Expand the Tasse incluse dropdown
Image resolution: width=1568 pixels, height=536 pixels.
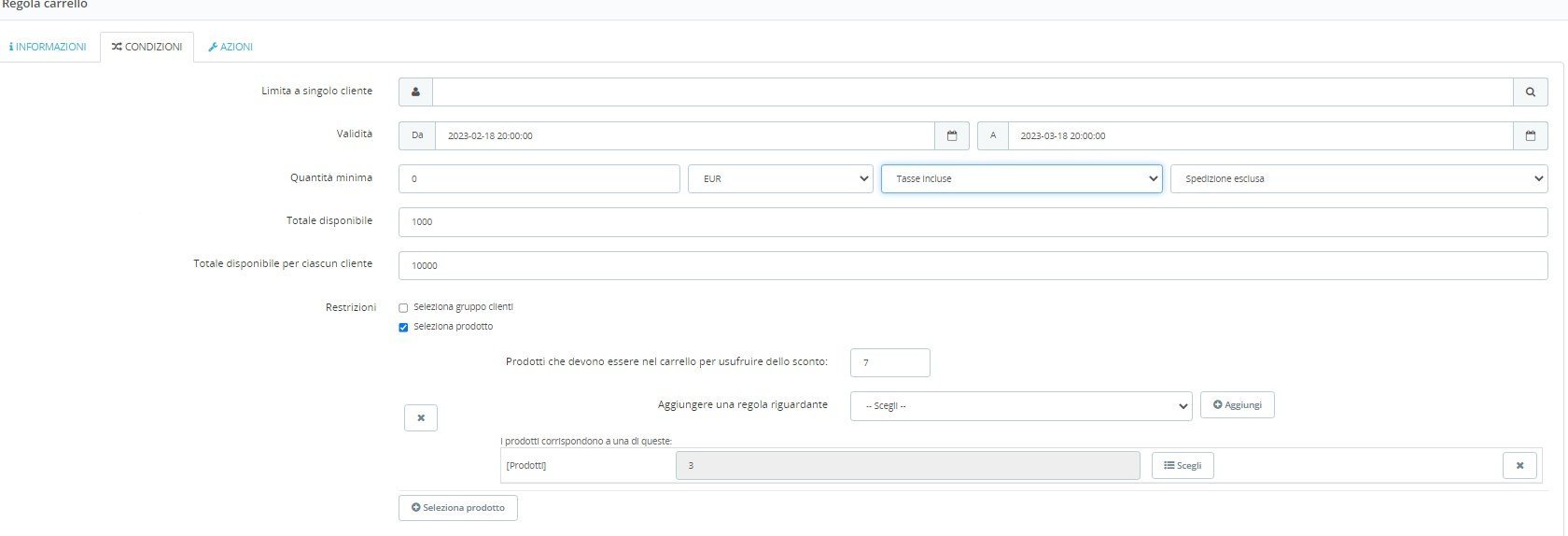coord(1022,178)
